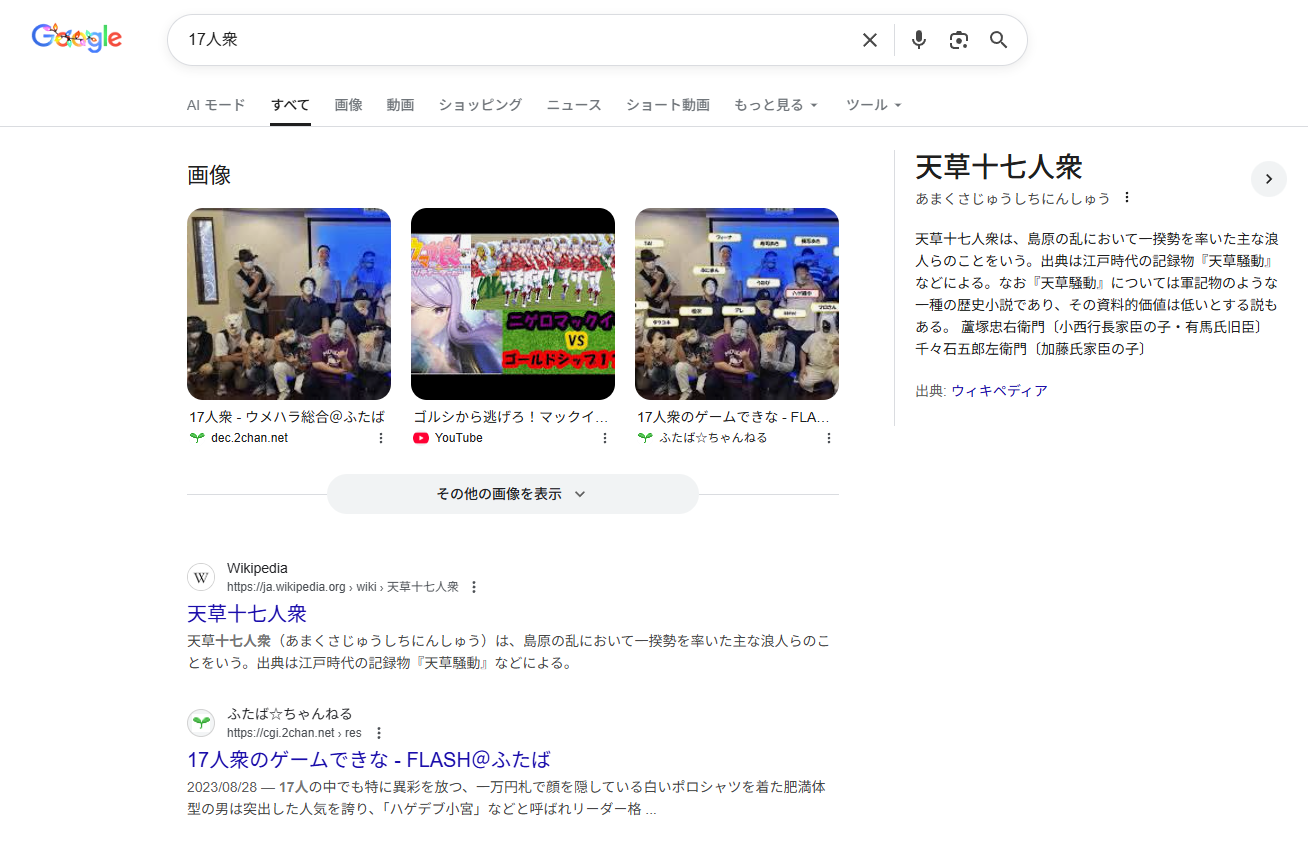Switch to the ニュース tab

coord(574,105)
